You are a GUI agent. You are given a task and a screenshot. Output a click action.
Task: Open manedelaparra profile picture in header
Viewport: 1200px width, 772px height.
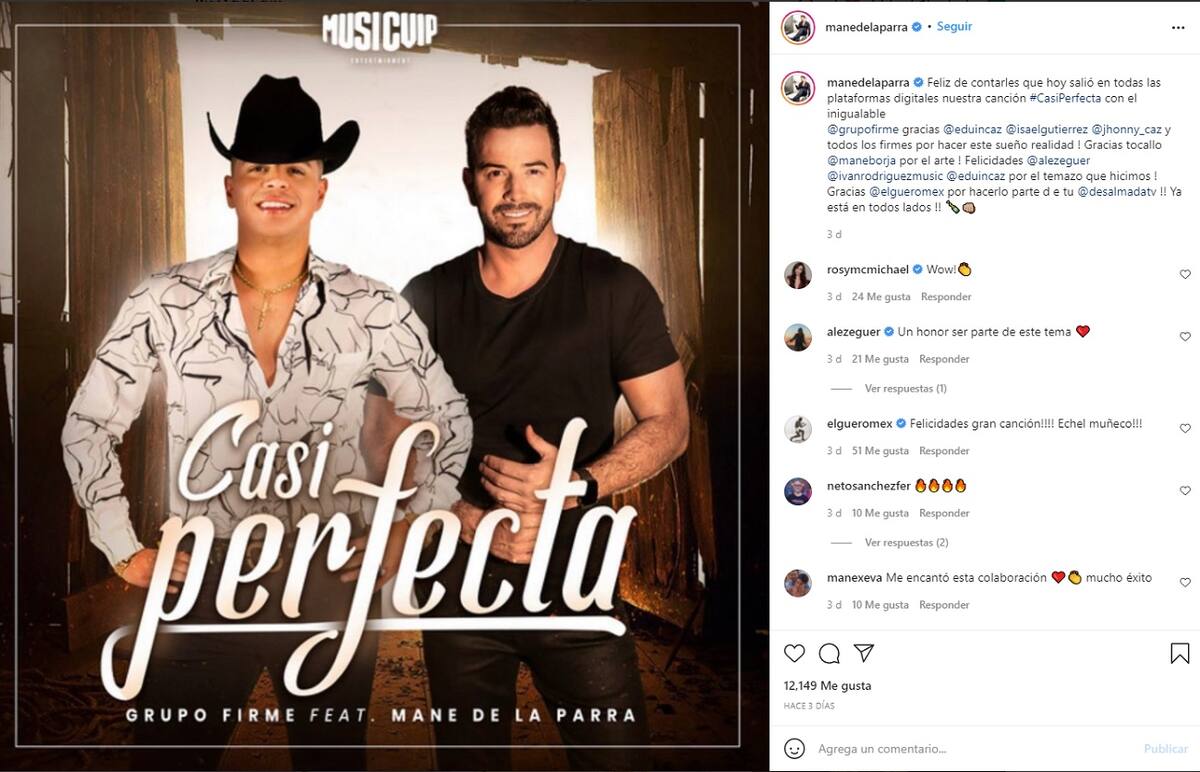(x=797, y=27)
